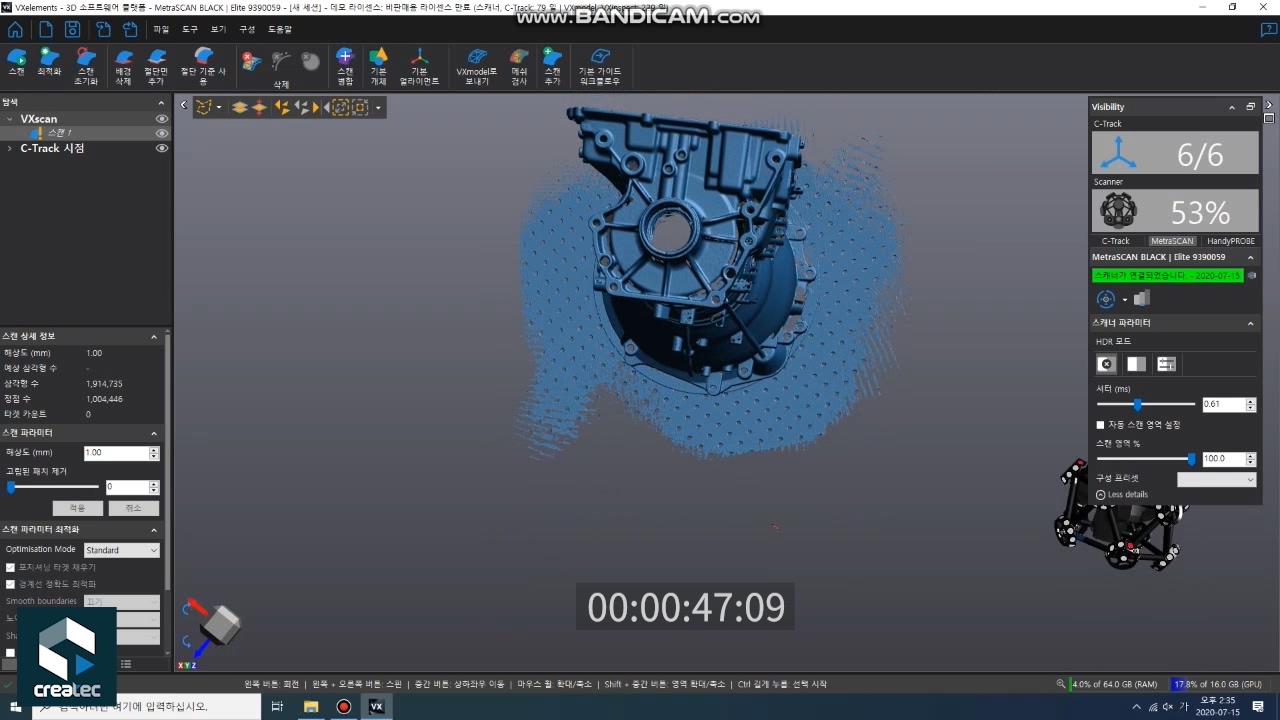Click the 스캔 병합 merge icon

pyautogui.click(x=345, y=66)
